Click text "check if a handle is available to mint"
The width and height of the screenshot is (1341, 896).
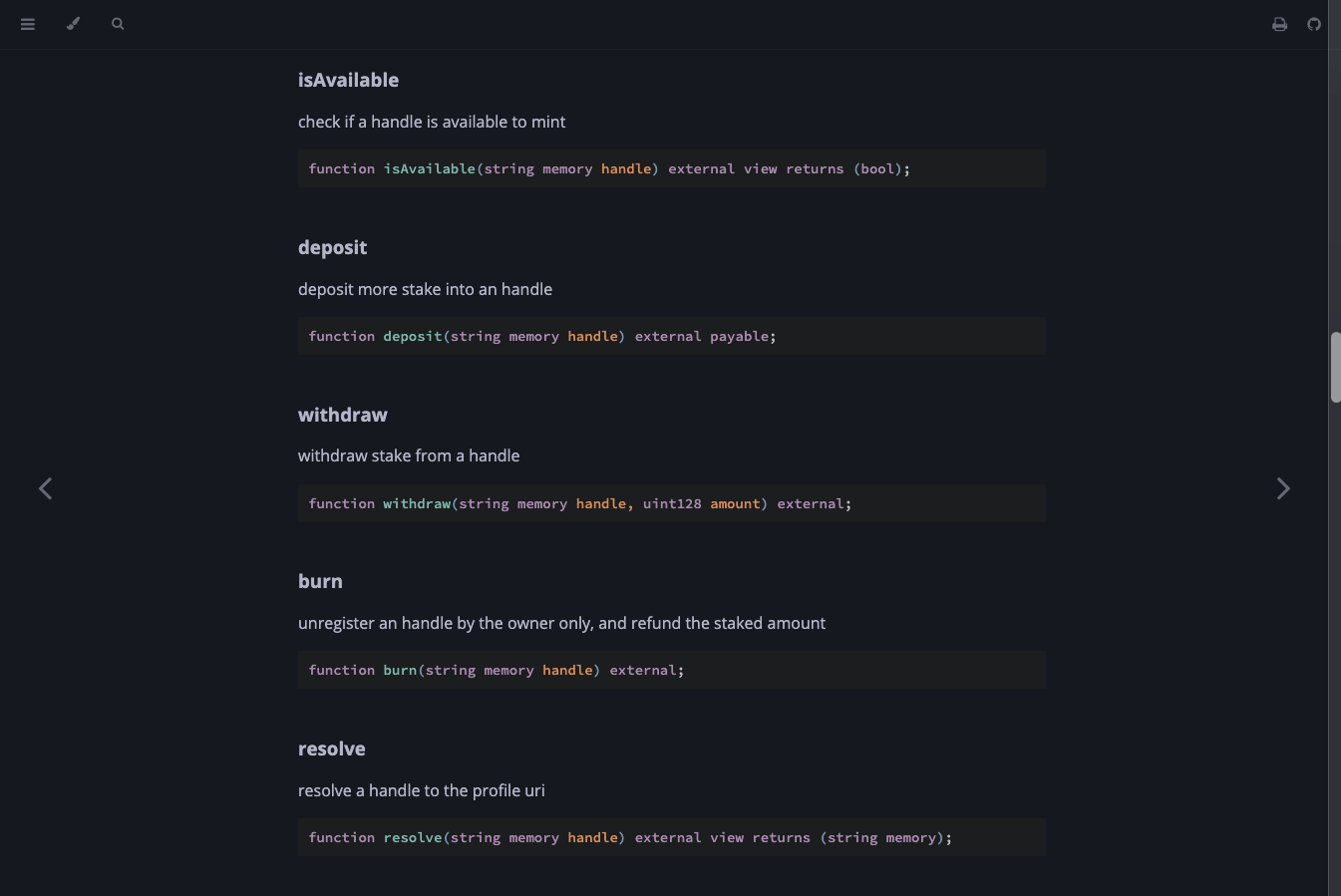pos(432,122)
